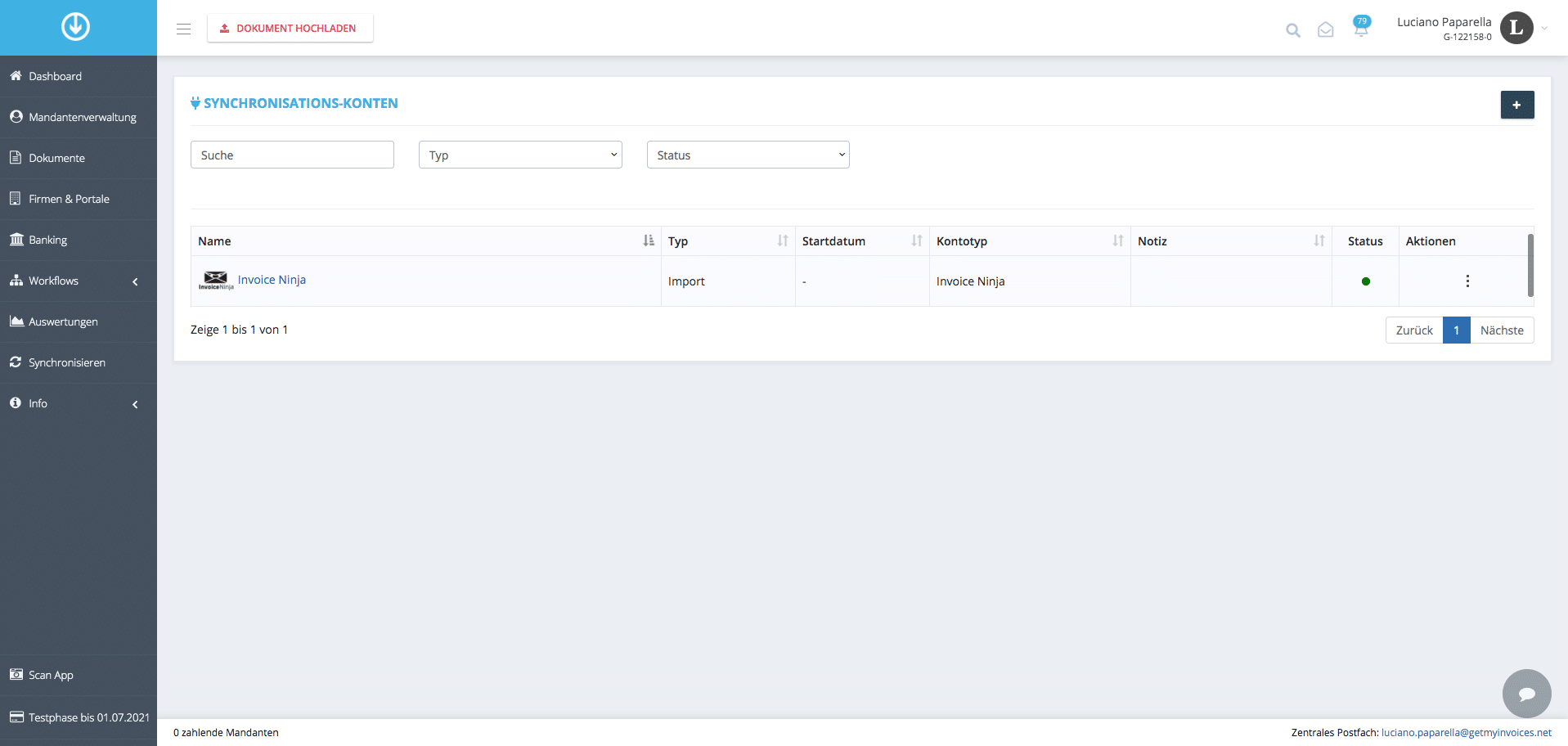Open Mandantenverwaltung in sidebar
The height and width of the screenshot is (746, 1568).
pyautogui.click(x=78, y=117)
